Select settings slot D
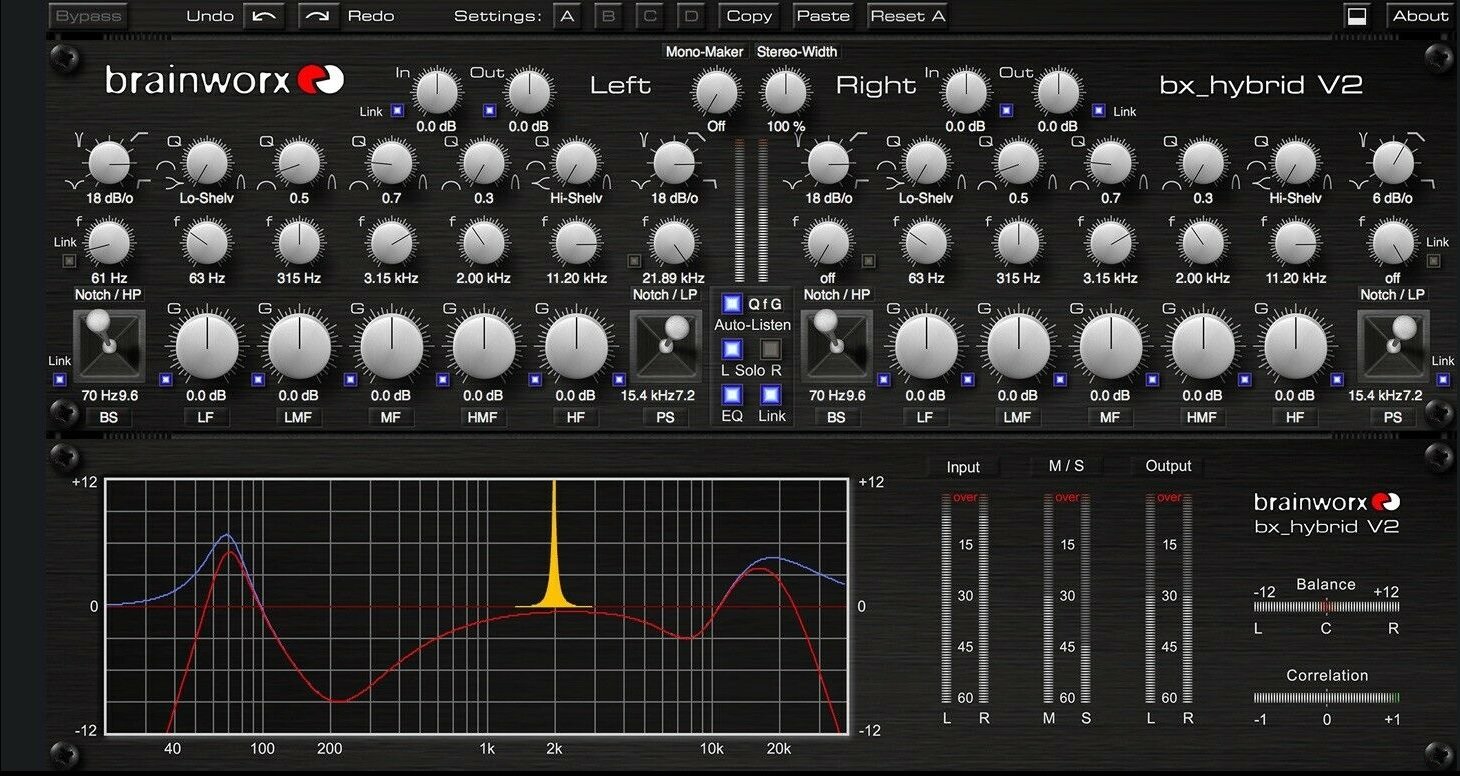1460x776 pixels. [690, 16]
